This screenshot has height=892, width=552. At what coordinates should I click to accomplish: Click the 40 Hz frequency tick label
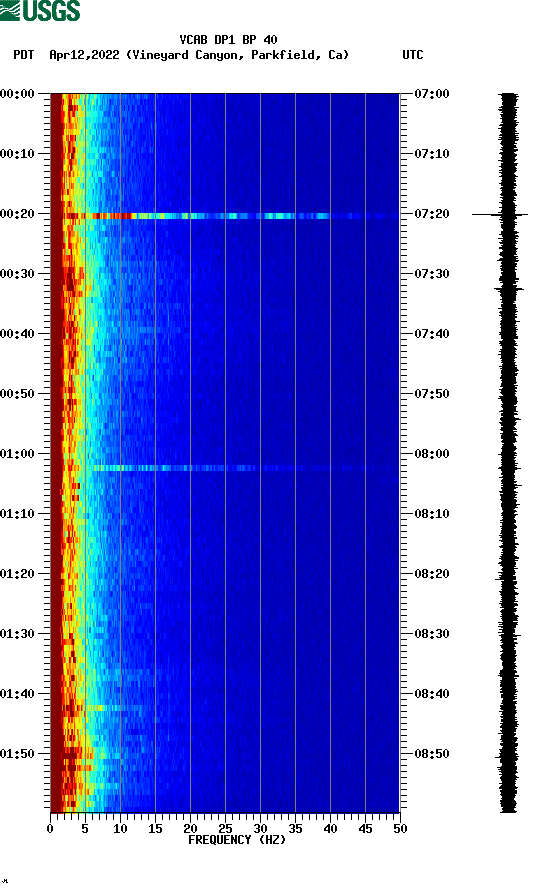(330, 829)
